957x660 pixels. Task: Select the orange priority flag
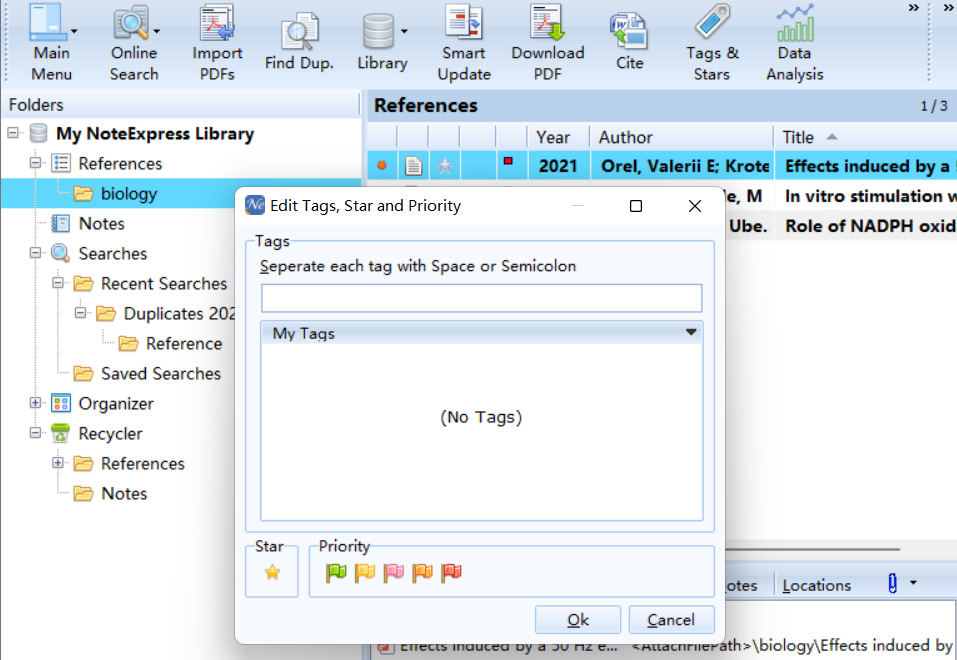(422, 572)
